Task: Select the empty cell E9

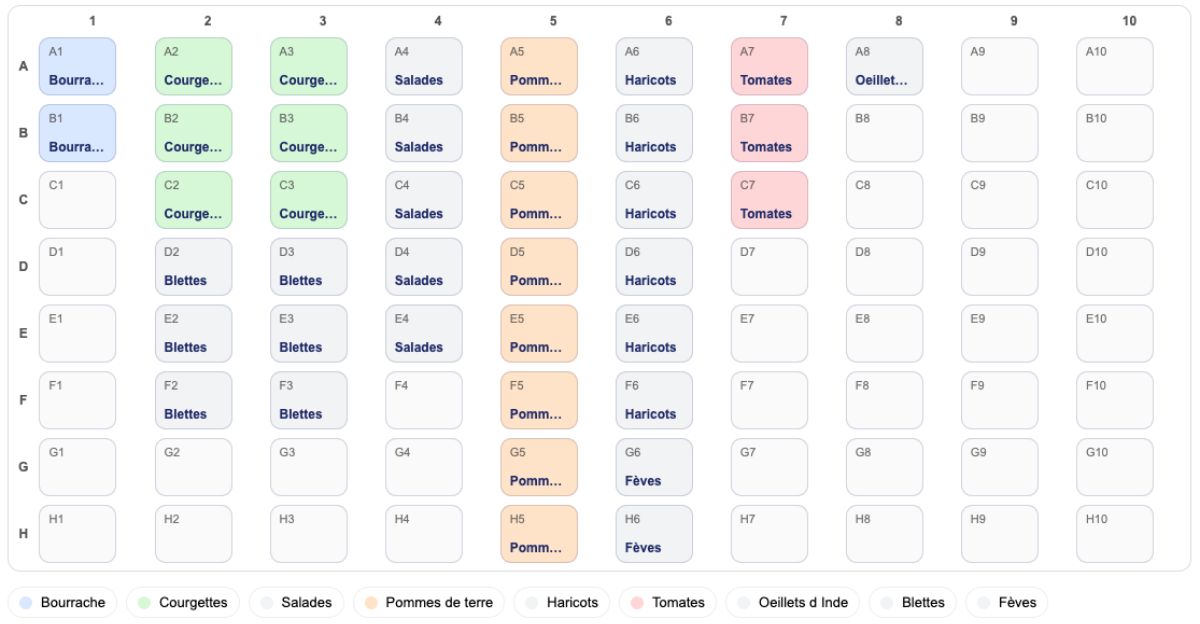Action: tap(999, 333)
